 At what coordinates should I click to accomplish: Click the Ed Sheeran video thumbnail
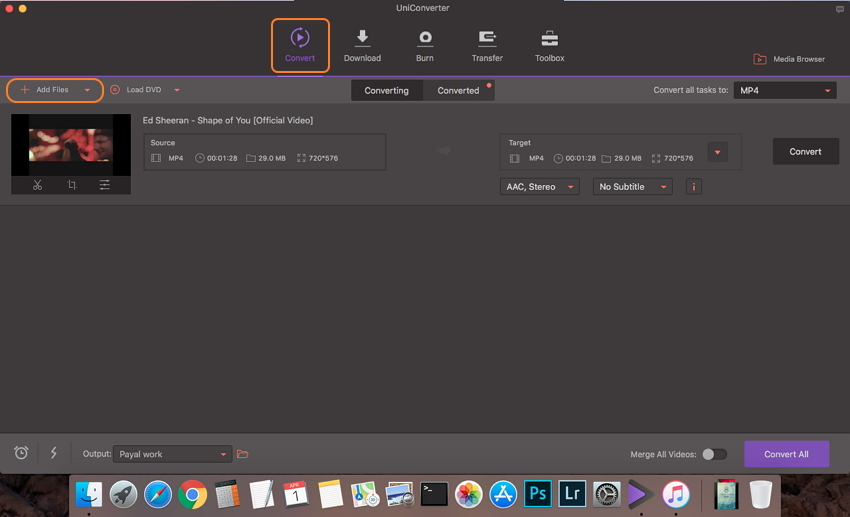click(71, 145)
